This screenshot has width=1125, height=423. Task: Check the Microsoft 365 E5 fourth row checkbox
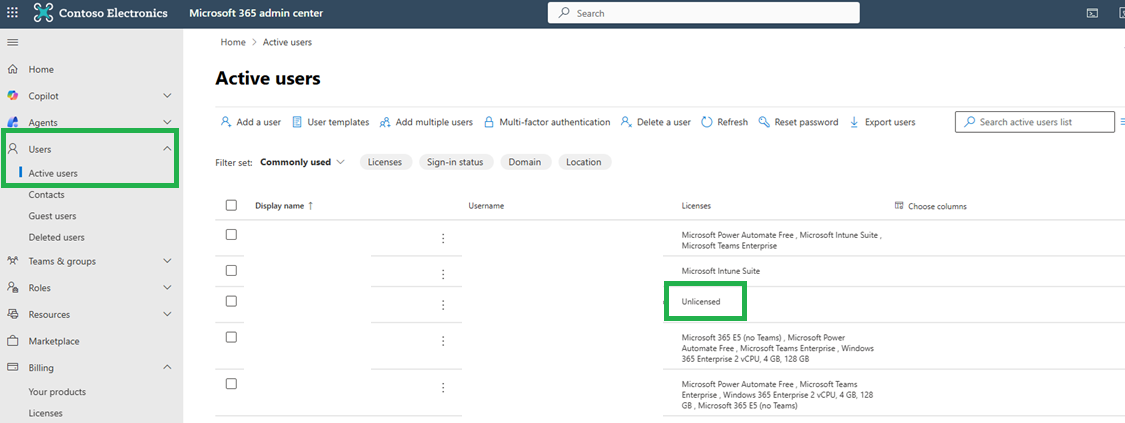coord(231,337)
